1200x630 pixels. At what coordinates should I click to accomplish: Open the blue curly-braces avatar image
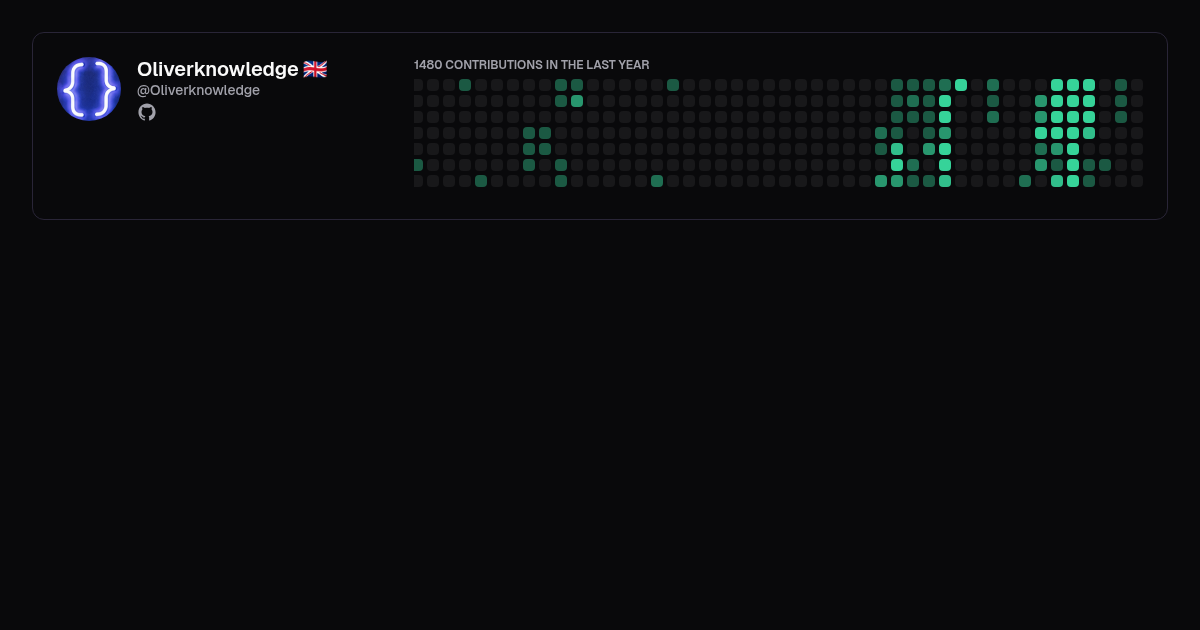pos(89,89)
